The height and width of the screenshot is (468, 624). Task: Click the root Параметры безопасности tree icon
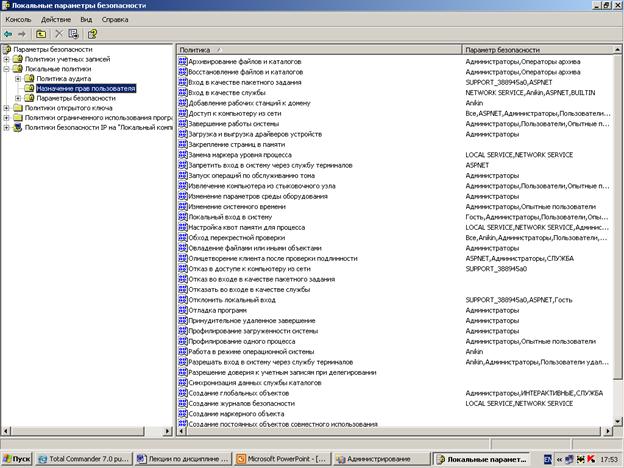click(6, 49)
